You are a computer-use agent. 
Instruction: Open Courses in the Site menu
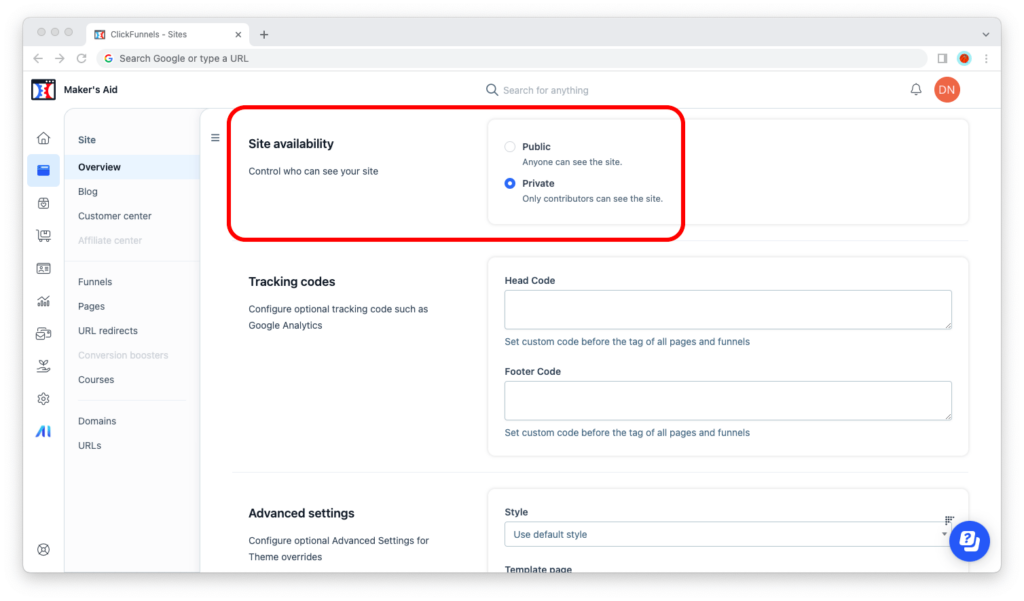pos(96,380)
